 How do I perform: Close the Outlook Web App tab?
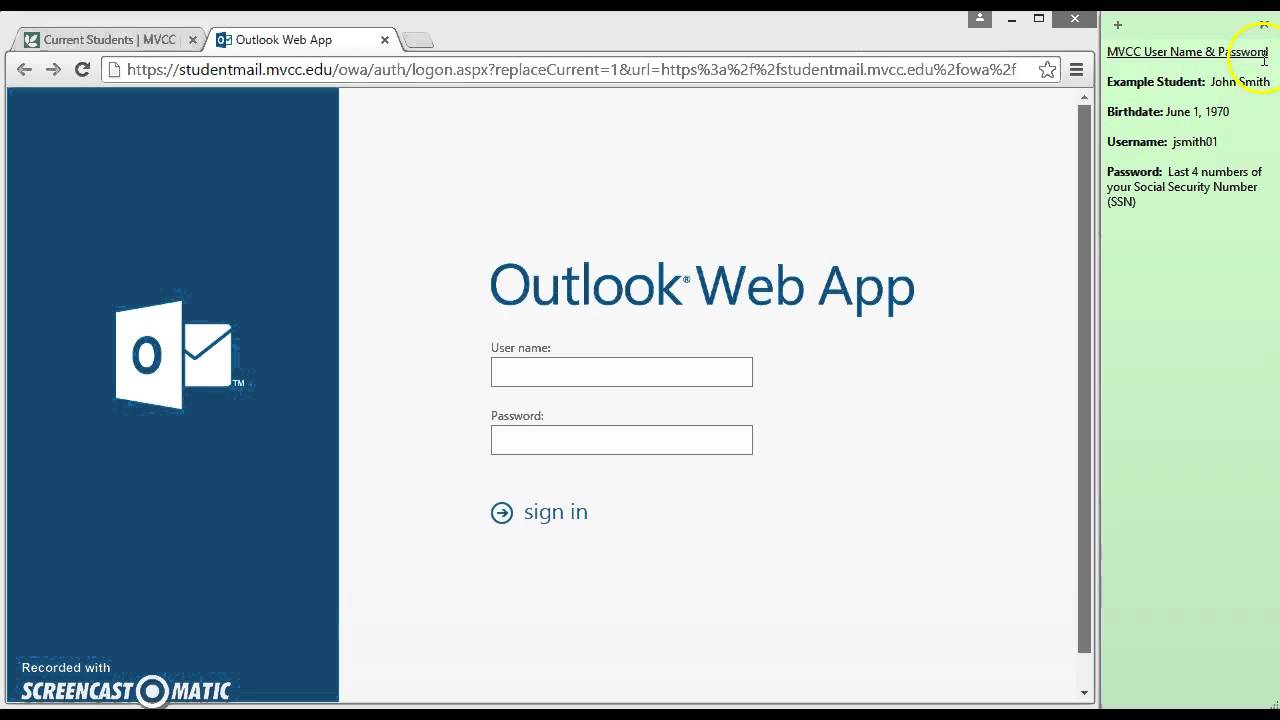[x=385, y=40]
